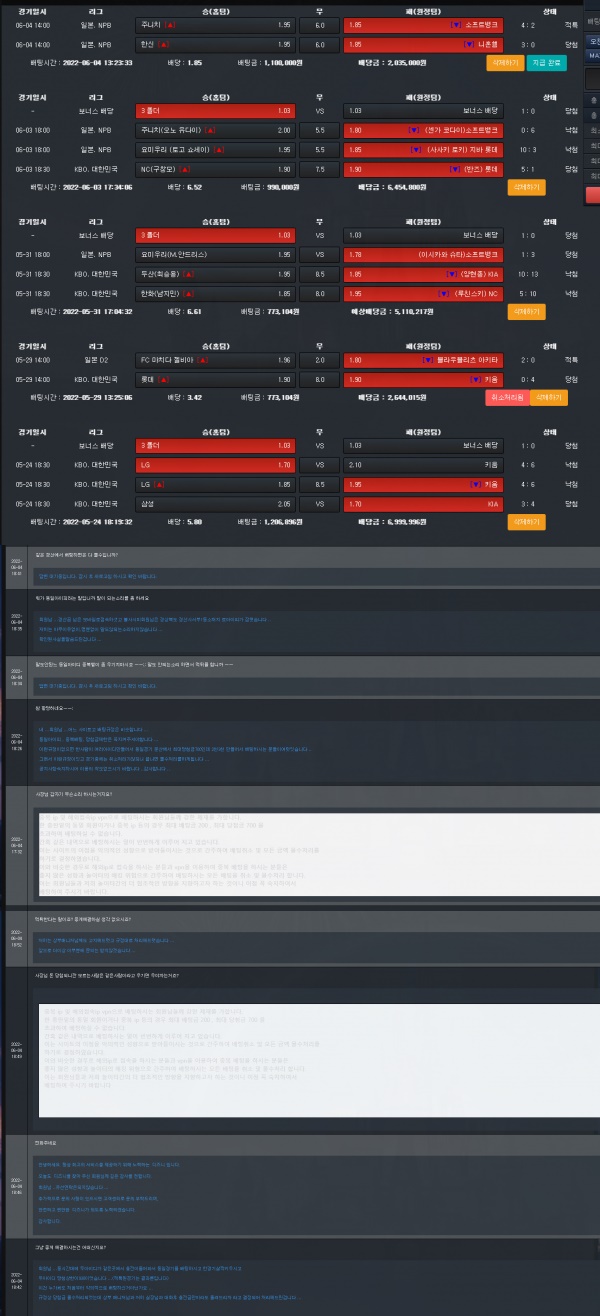Select LG handicap home odds 1.85
Screen dimensions: 600x1316
coord(214,485)
